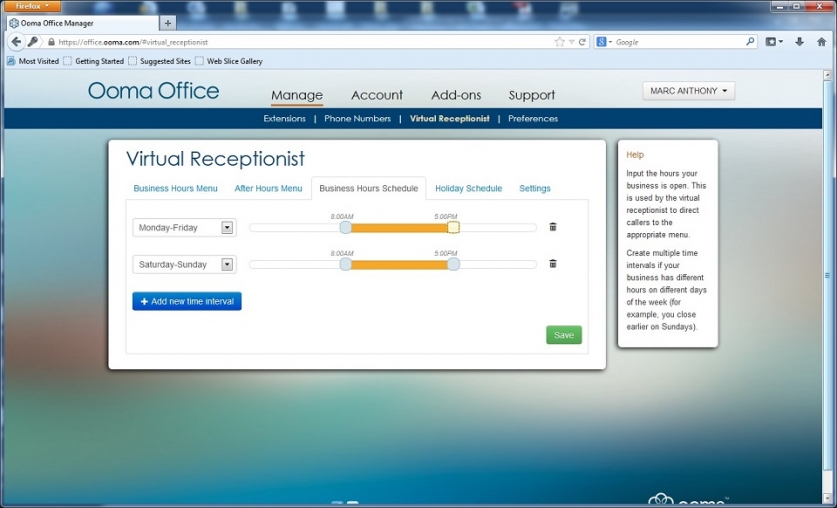Click the Monday-Friday 8:00AM start handle
Screen dimensions: 837x508
click(x=346, y=228)
